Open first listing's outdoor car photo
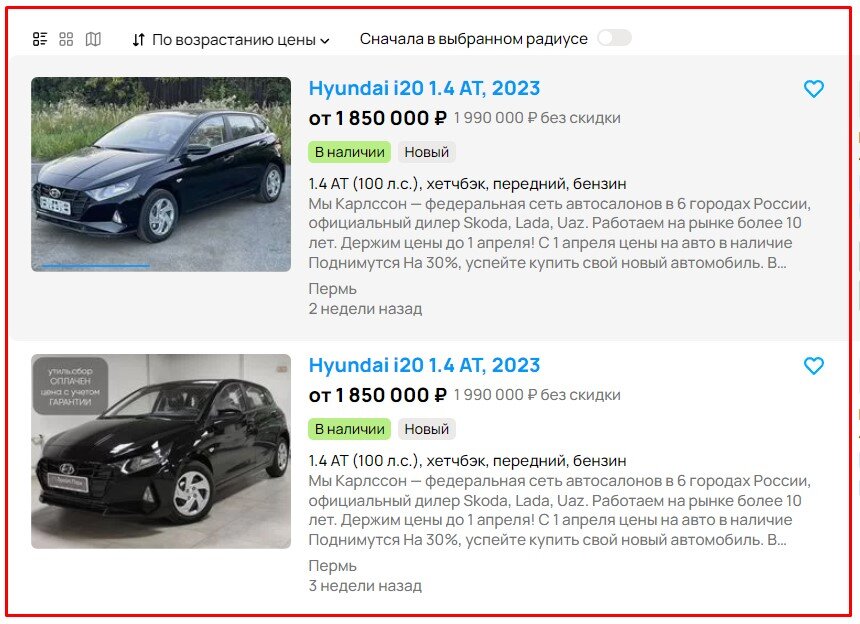This screenshot has width=860, height=624. coord(161,174)
